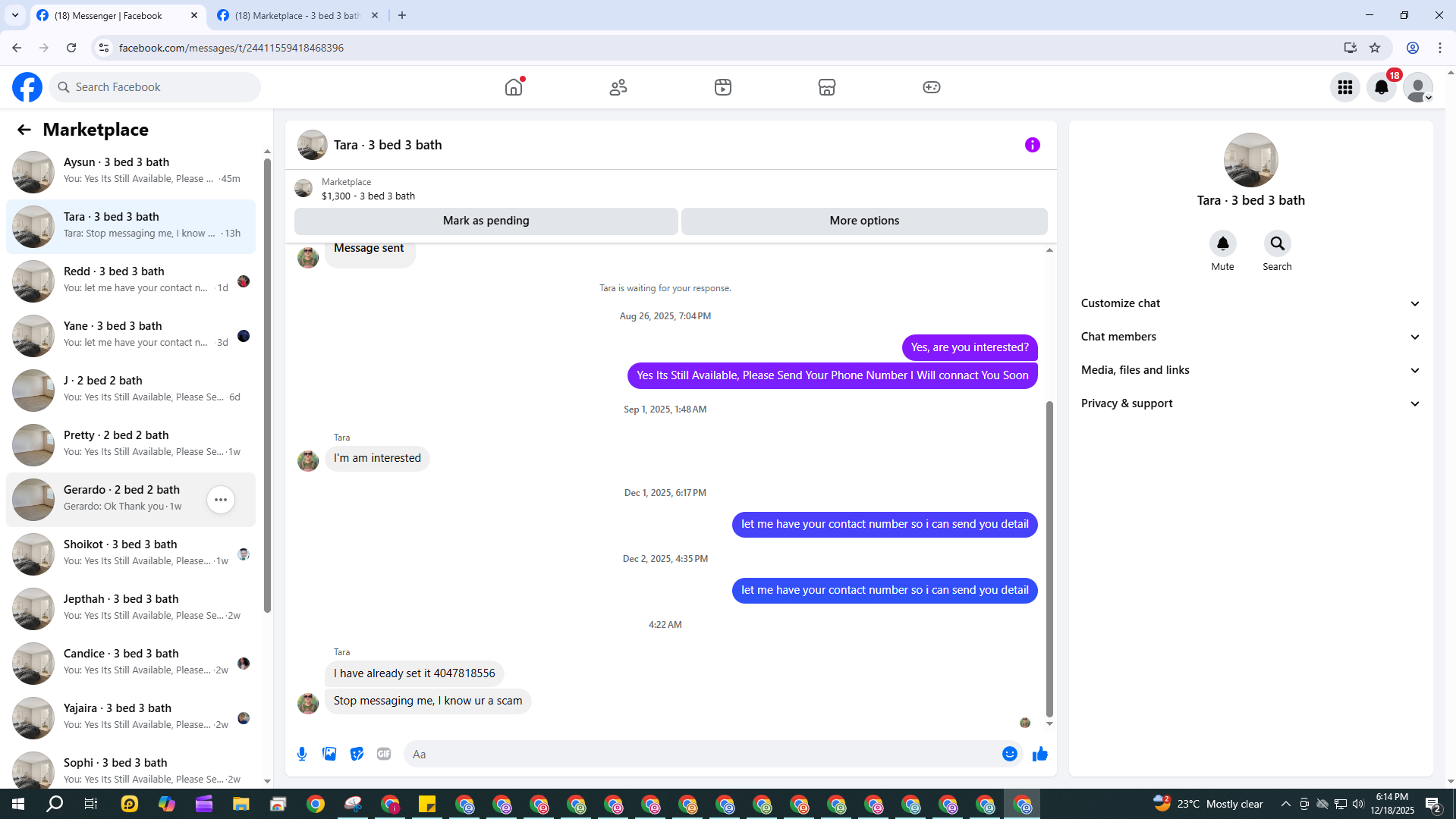Open the Gaming controller icon
The width and height of the screenshot is (1456, 819).
[x=932, y=87]
